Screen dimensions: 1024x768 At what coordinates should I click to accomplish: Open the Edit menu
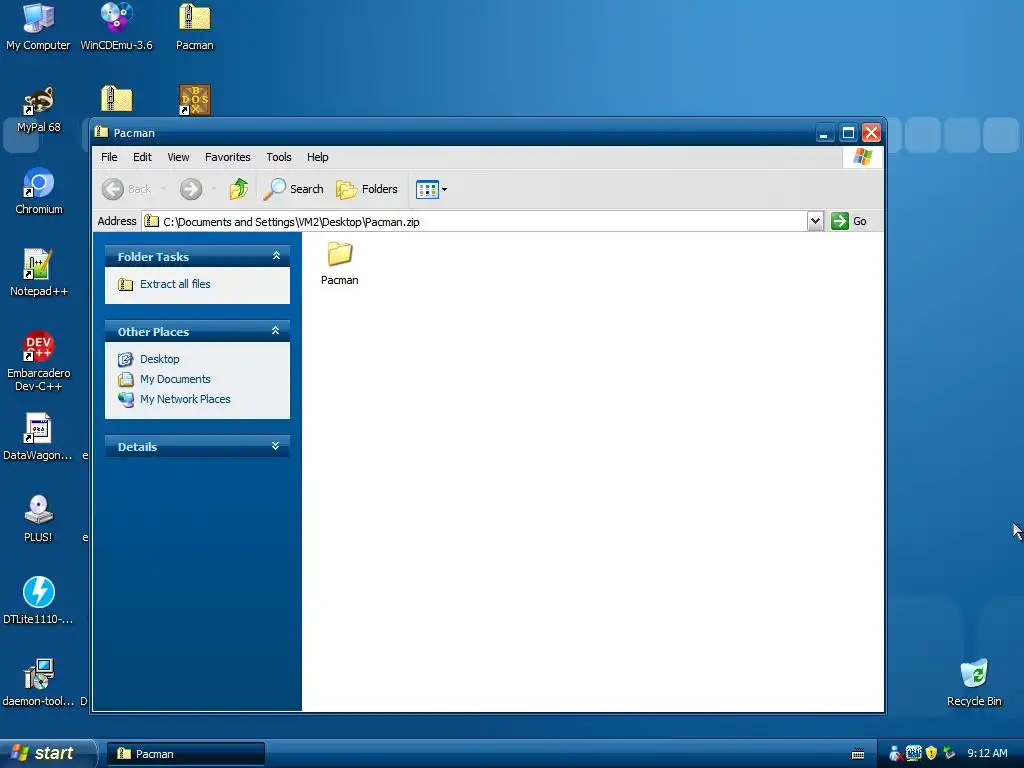point(142,157)
